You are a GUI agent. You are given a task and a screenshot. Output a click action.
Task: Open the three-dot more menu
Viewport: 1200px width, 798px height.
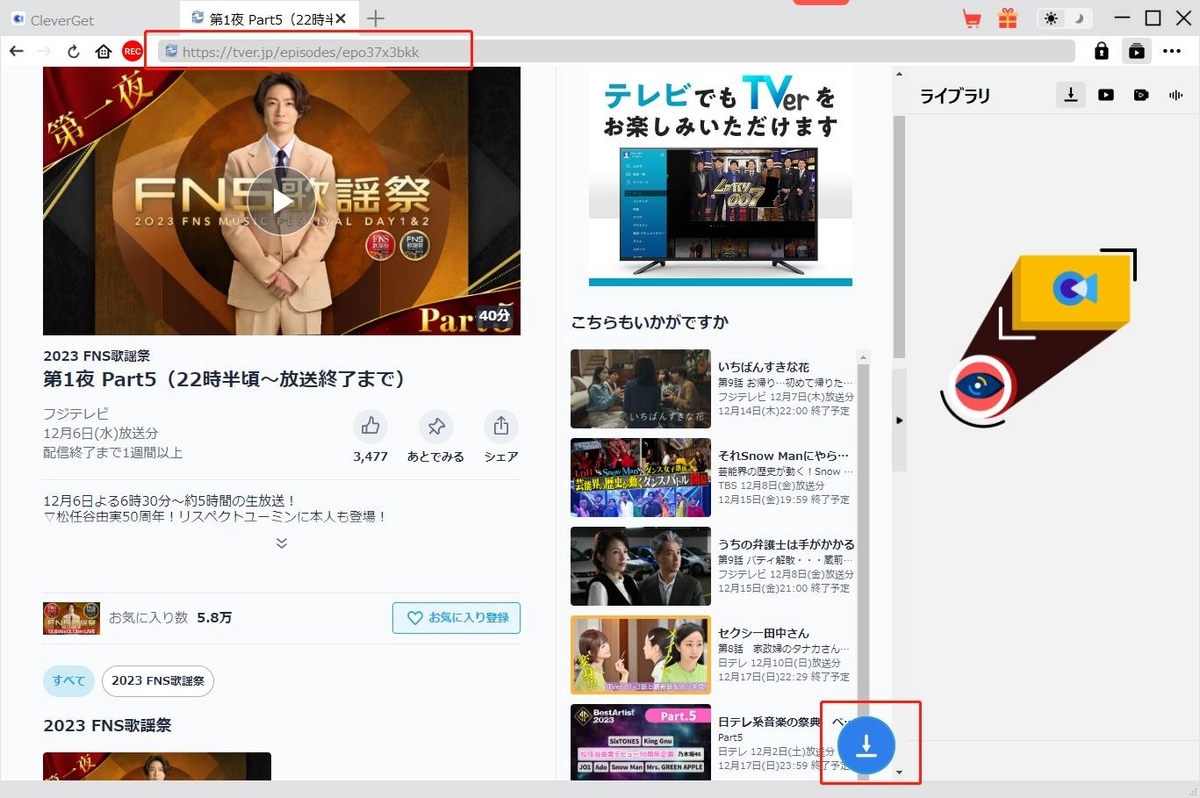(x=1172, y=51)
